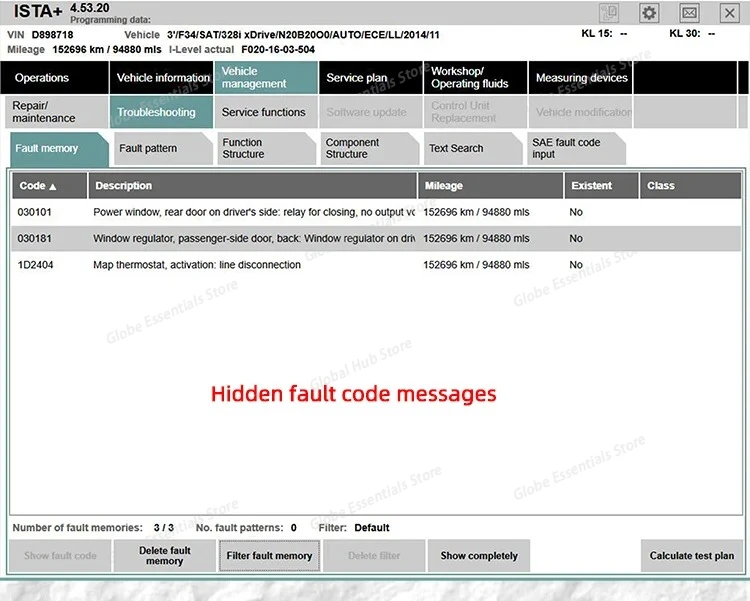Click the envelope feedback icon
750x601 pixels.
point(689,12)
